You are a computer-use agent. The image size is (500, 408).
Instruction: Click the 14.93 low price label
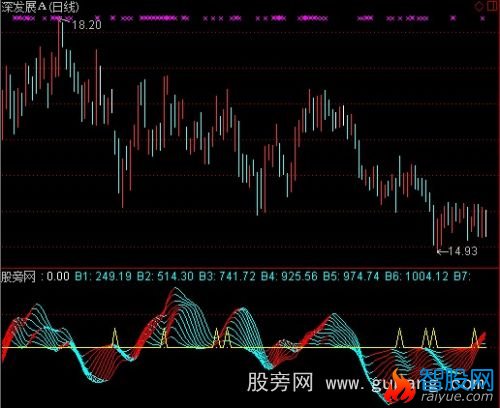pyautogui.click(x=463, y=251)
